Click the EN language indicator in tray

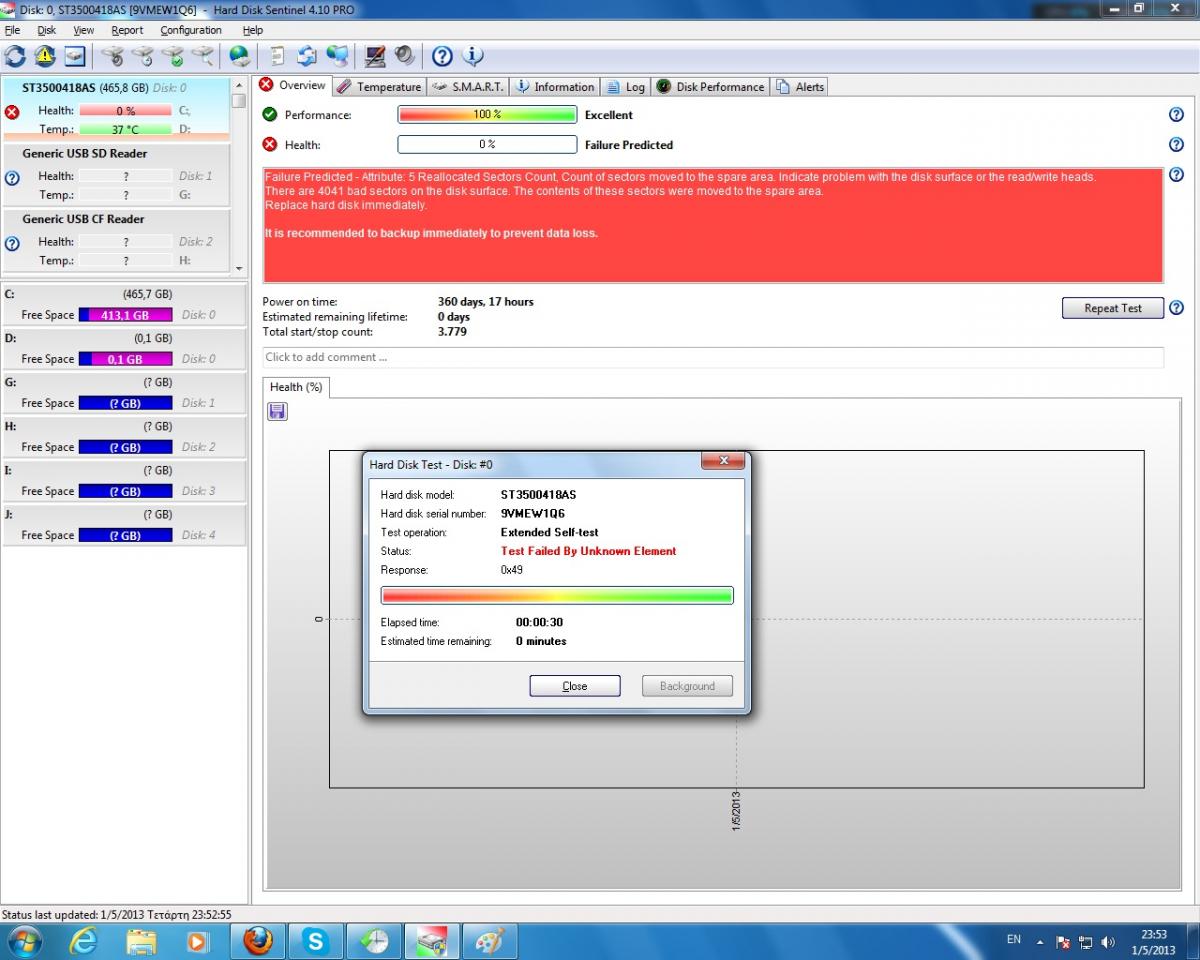click(1014, 940)
